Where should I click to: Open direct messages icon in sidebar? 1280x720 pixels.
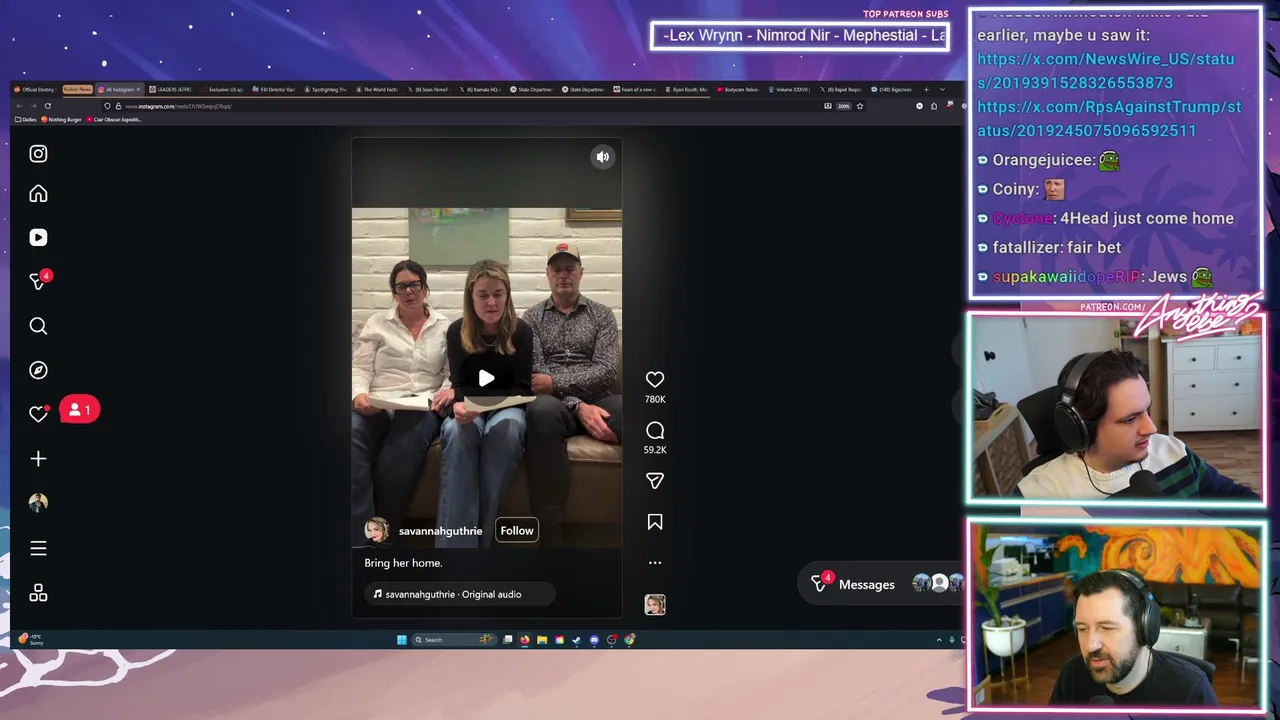[38, 282]
